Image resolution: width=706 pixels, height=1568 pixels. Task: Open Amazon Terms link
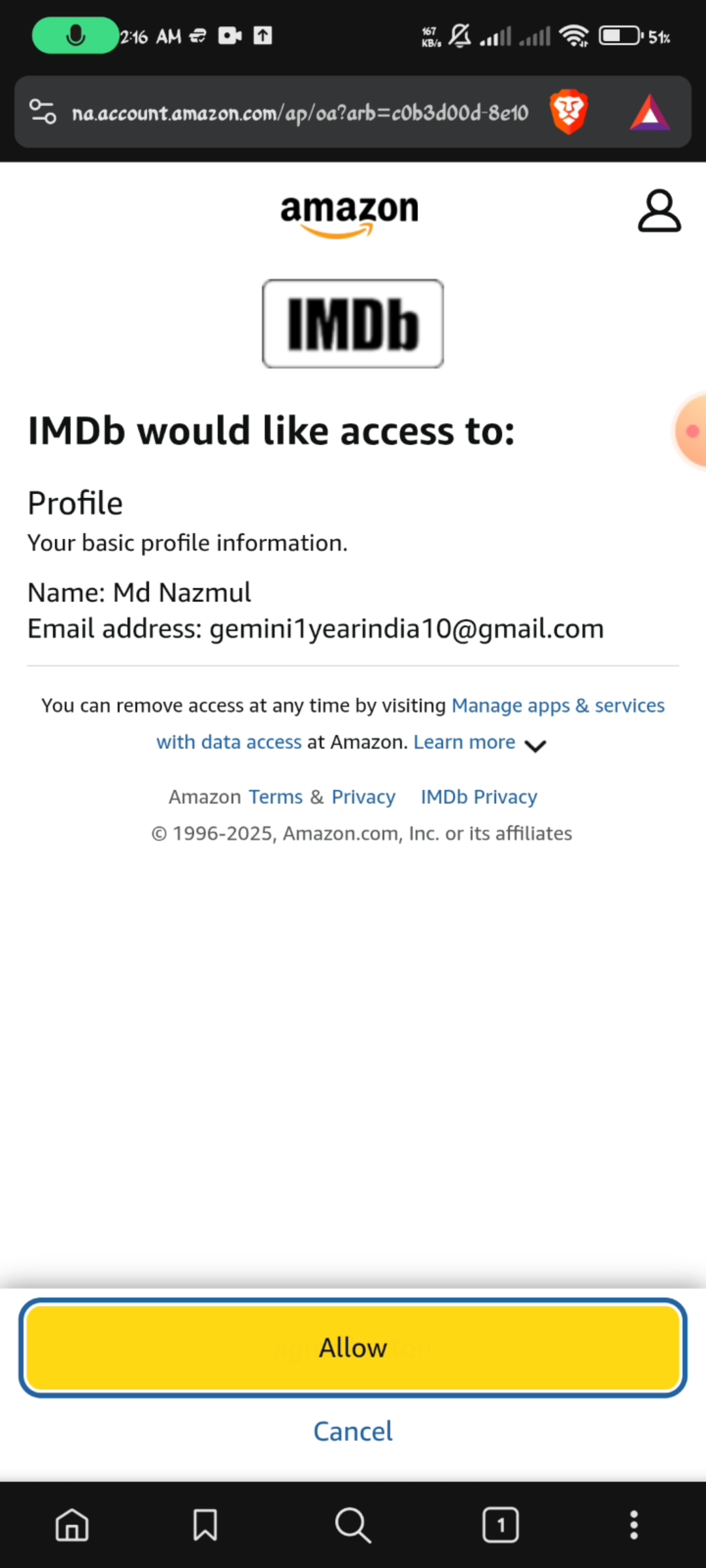tap(275, 797)
